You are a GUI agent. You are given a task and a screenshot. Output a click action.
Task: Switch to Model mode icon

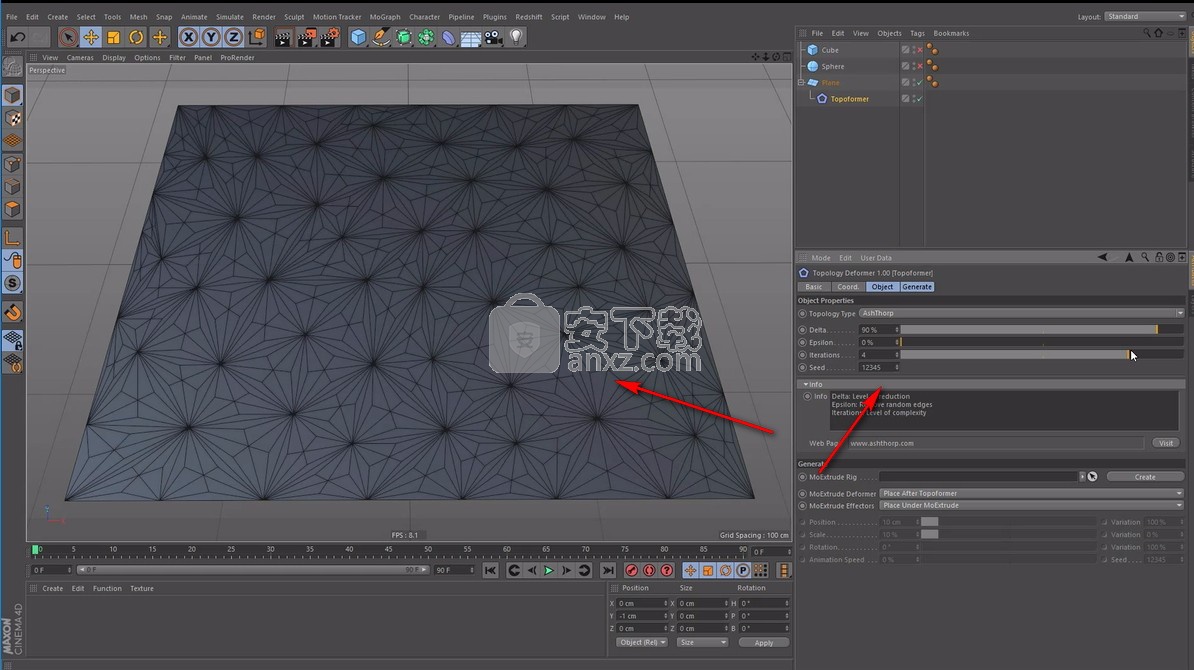(x=12, y=95)
